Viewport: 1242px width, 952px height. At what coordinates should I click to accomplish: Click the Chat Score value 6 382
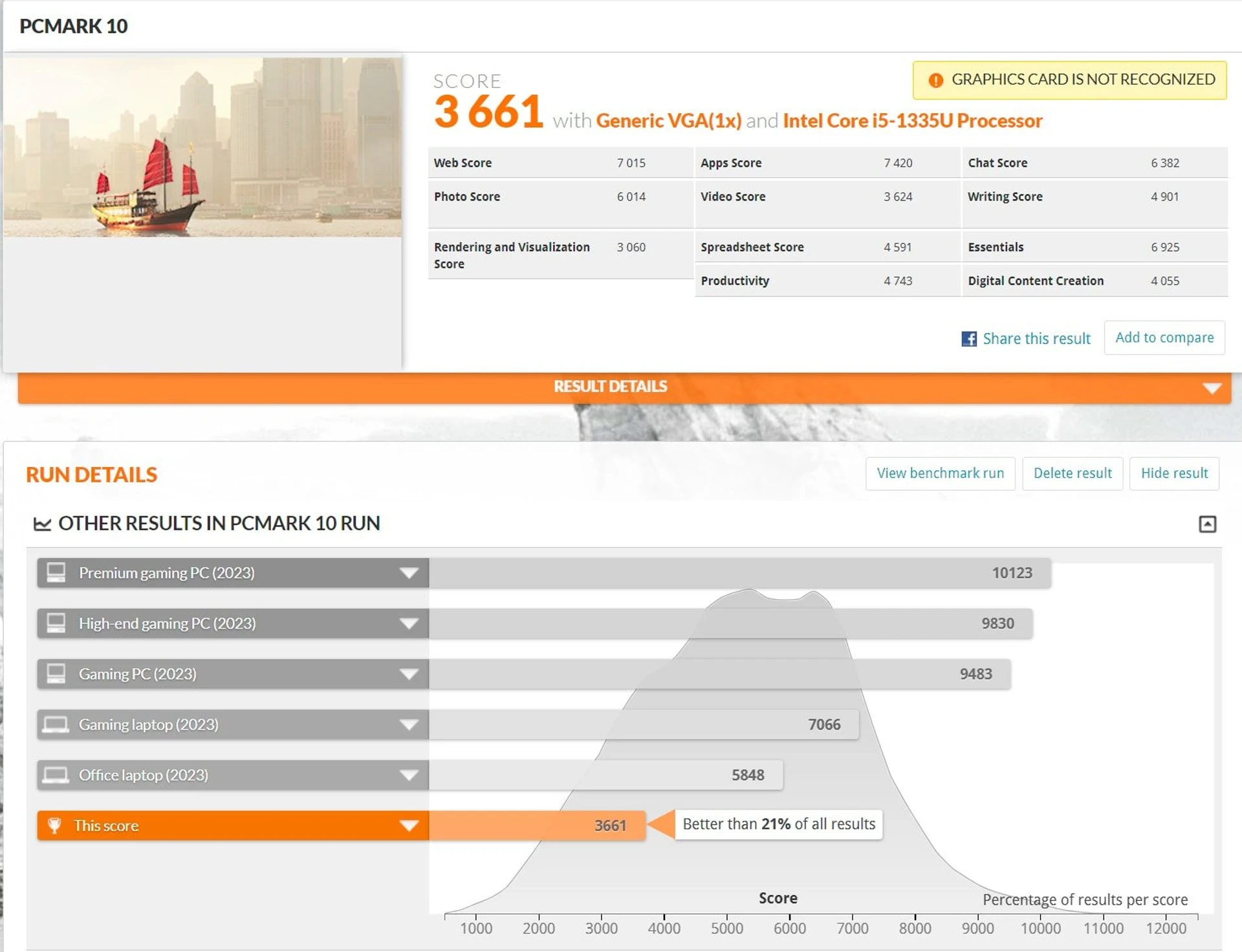coord(1165,163)
